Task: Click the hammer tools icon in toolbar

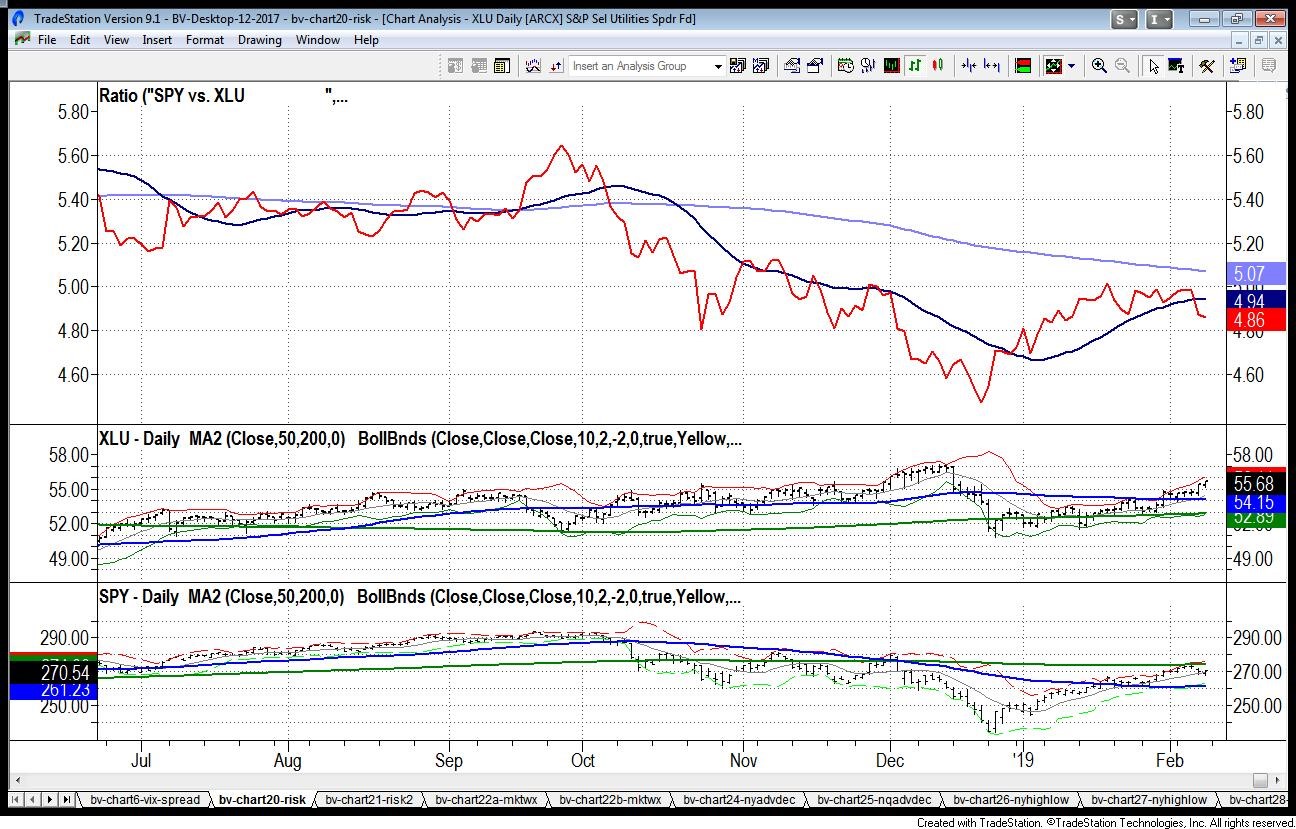Action: click(1207, 66)
